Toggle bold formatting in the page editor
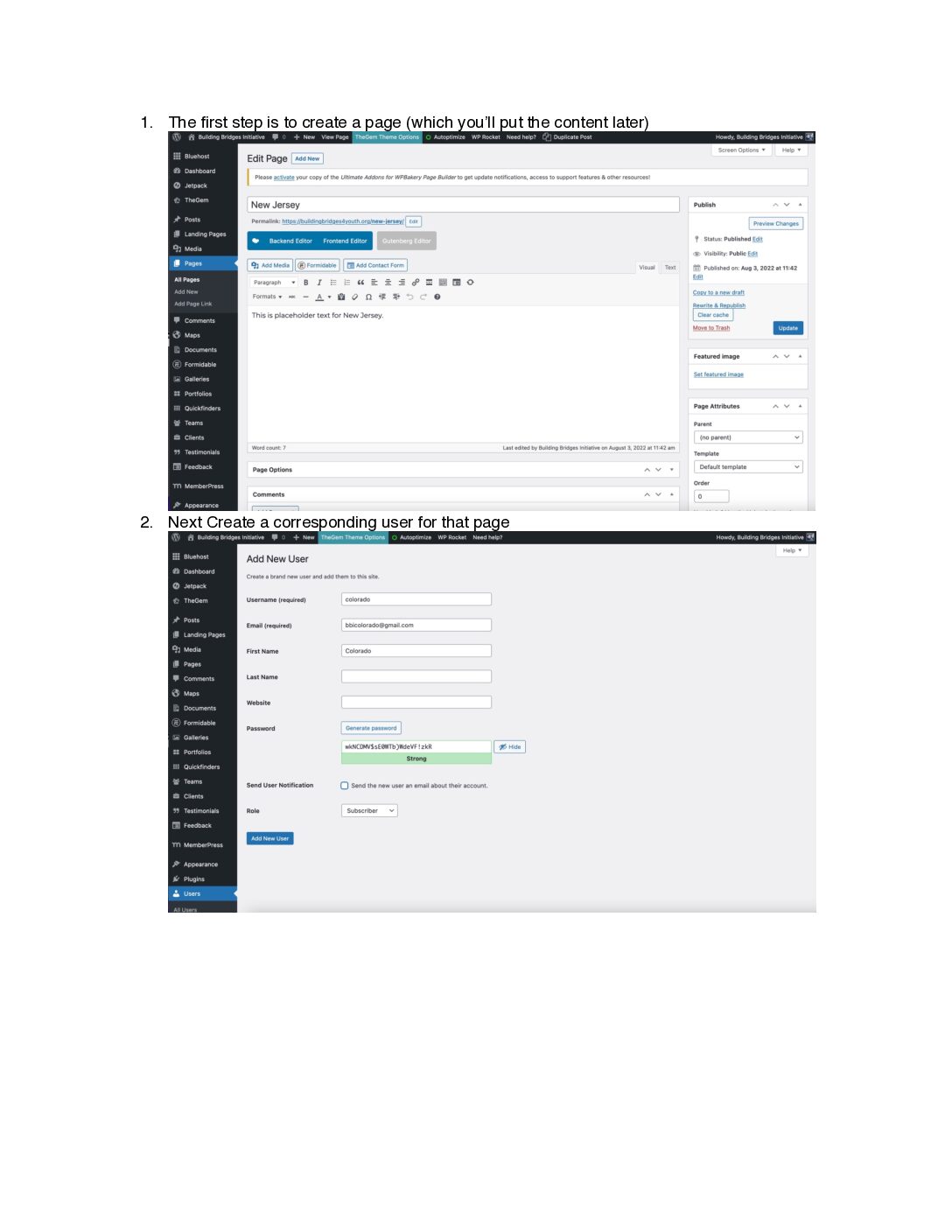 305,283
